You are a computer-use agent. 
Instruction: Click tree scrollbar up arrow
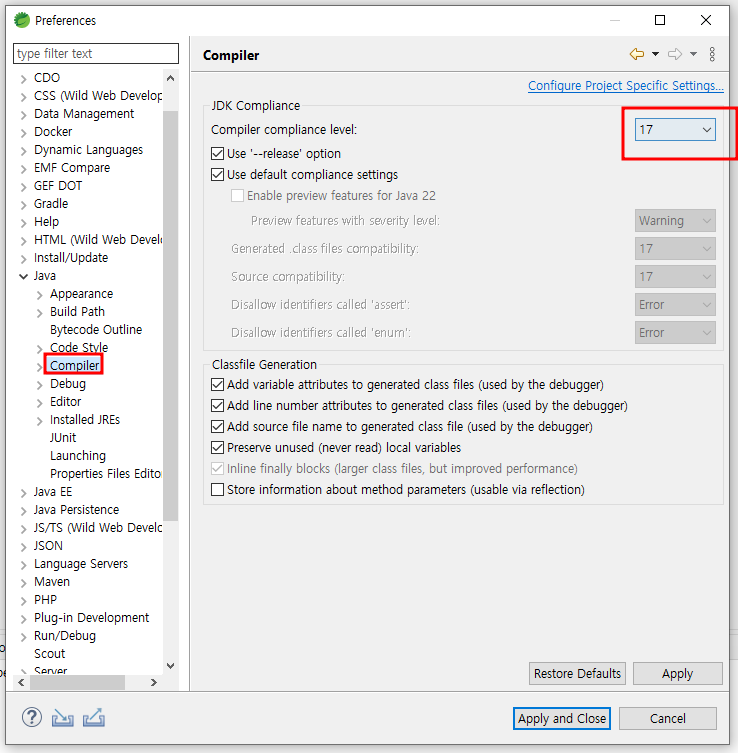(x=170, y=78)
